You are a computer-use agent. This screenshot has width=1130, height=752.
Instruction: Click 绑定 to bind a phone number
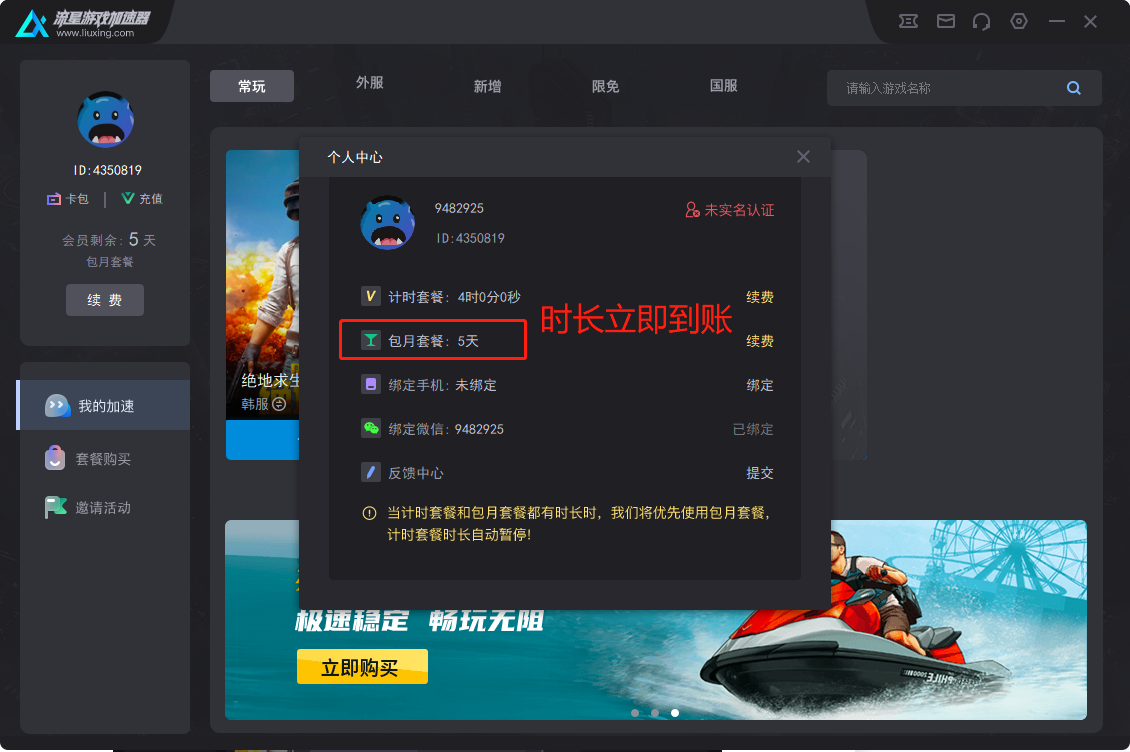tap(760, 385)
